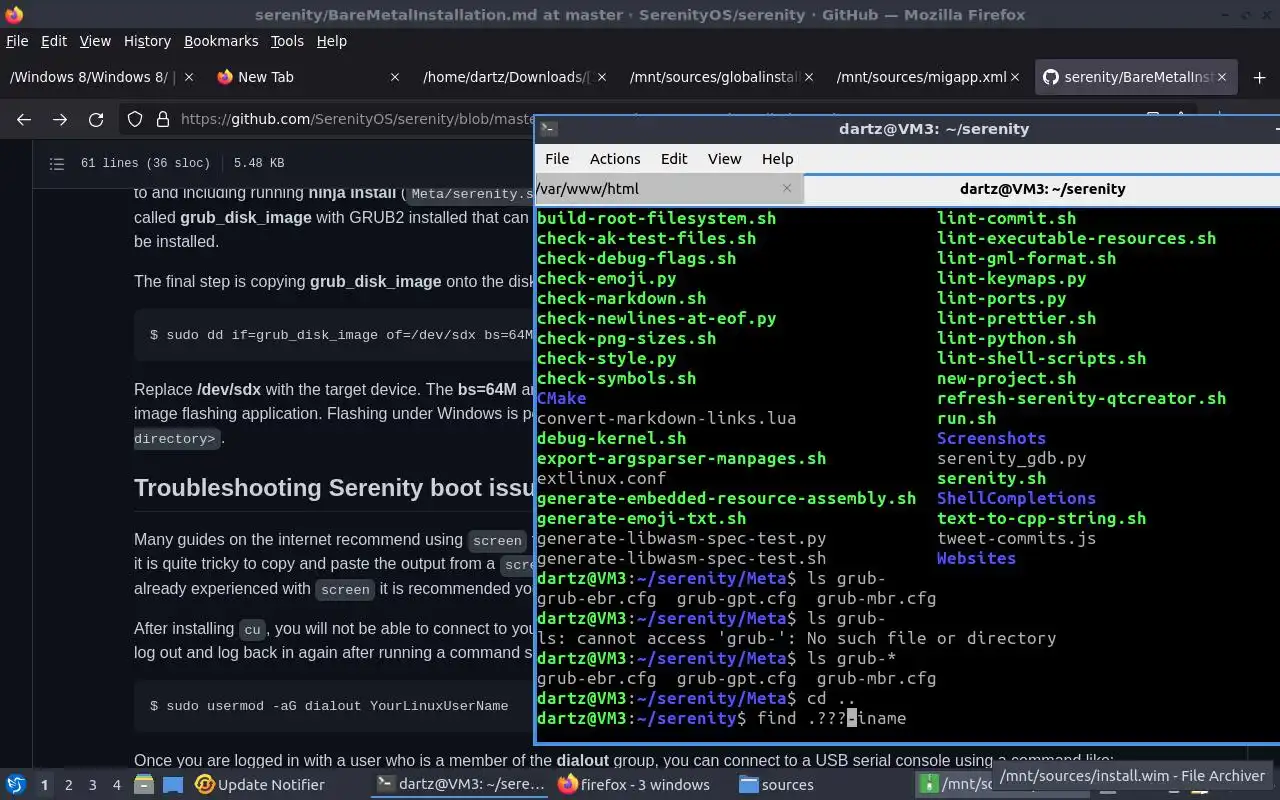The height and width of the screenshot is (800, 1280).
Task: Click the Firefox URL address bar
Action: coord(357,119)
